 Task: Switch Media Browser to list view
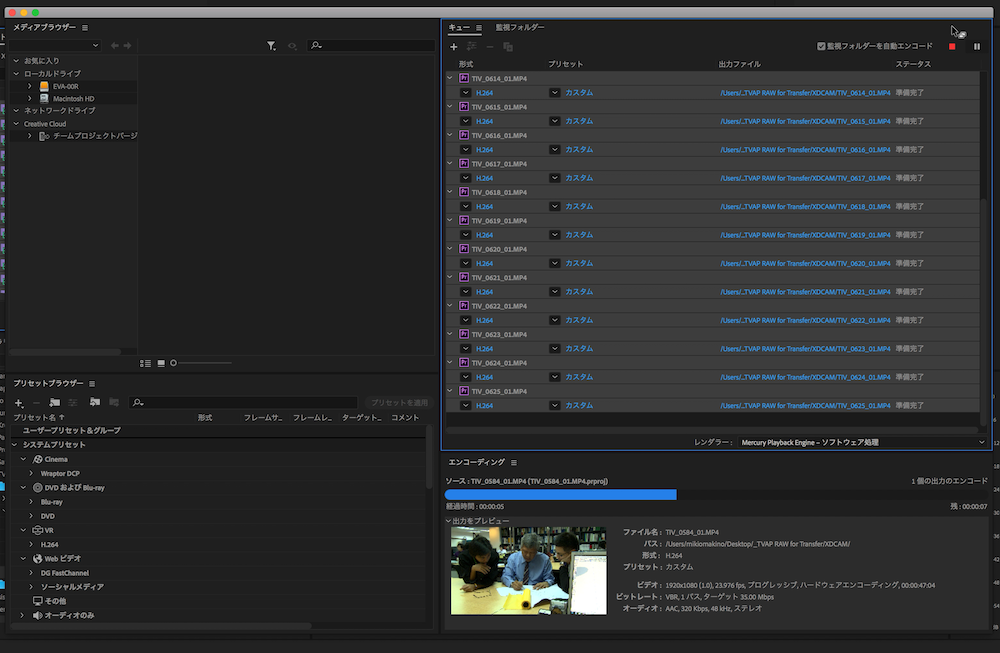pos(146,362)
